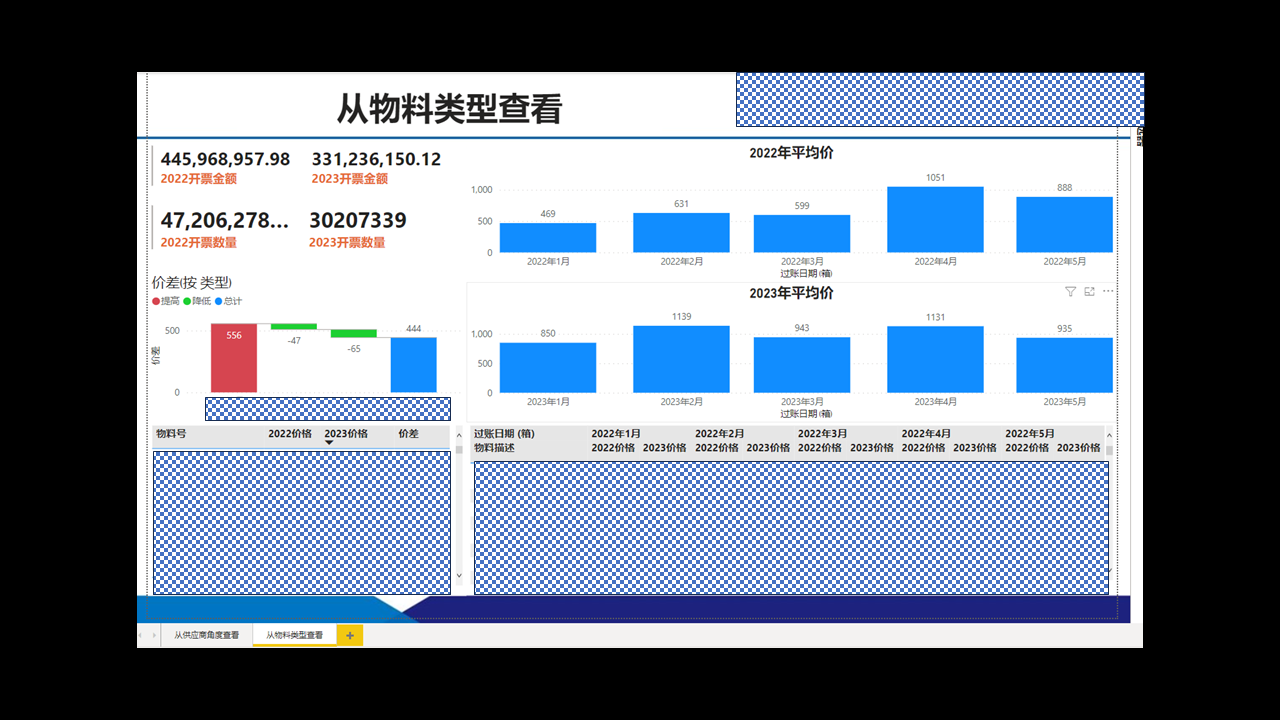The image size is (1280, 720).
Task: Select 2023年4月 bar valued 1131
Action: pos(935,360)
